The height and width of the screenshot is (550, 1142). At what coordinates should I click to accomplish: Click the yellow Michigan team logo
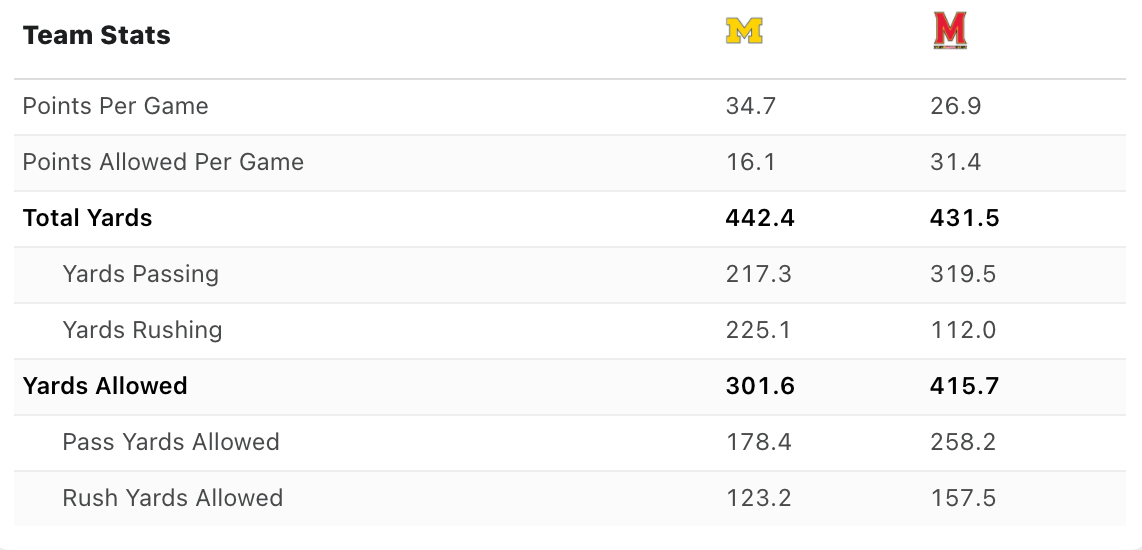click(744, 31)
